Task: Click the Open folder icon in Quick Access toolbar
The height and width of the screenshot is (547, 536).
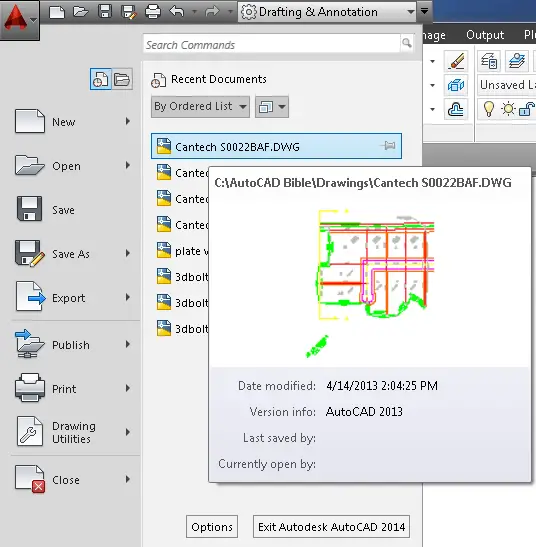Action: click(x=81, y=12)
